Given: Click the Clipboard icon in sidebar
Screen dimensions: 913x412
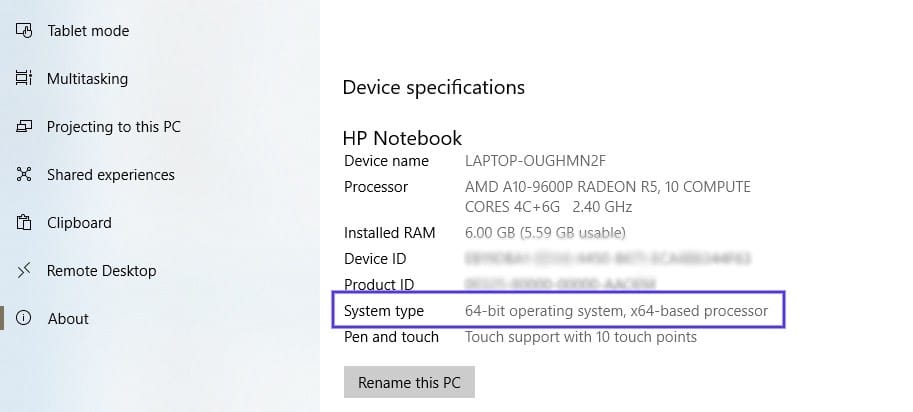Looking at the screenshot, I should click(25, 223).
